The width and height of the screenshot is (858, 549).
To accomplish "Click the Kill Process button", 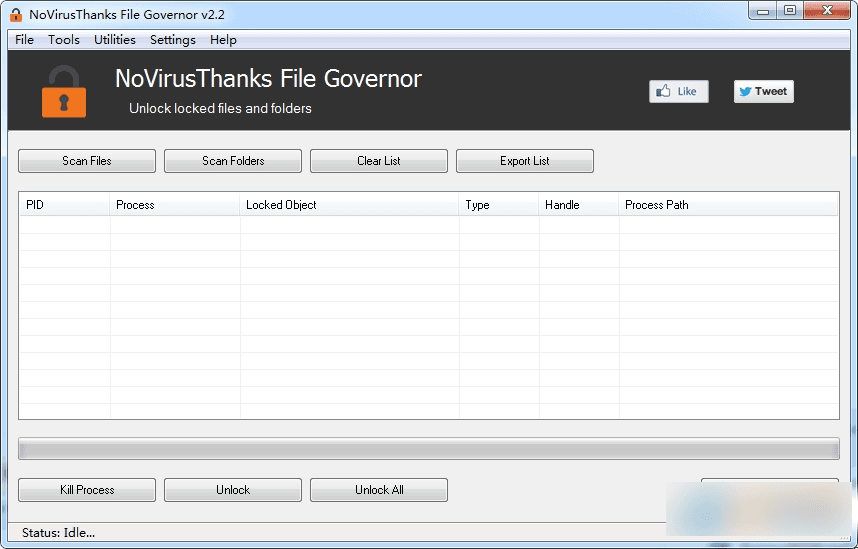I will click(87, 490).
